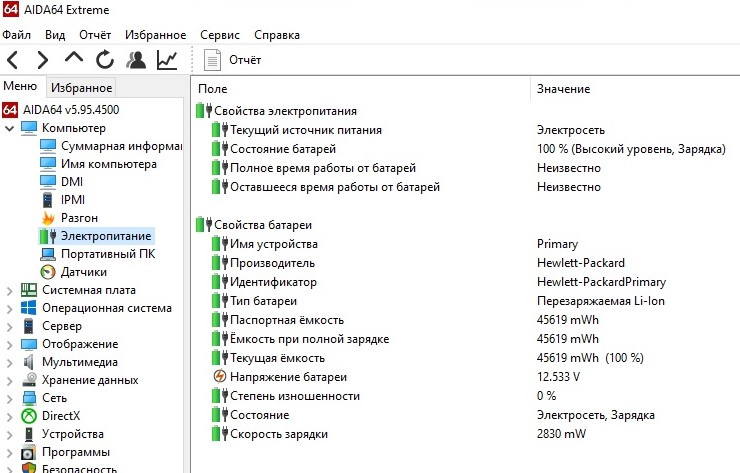
Task: Click the Отчёт toolbar button label
Action: click(x=245, y=60)
